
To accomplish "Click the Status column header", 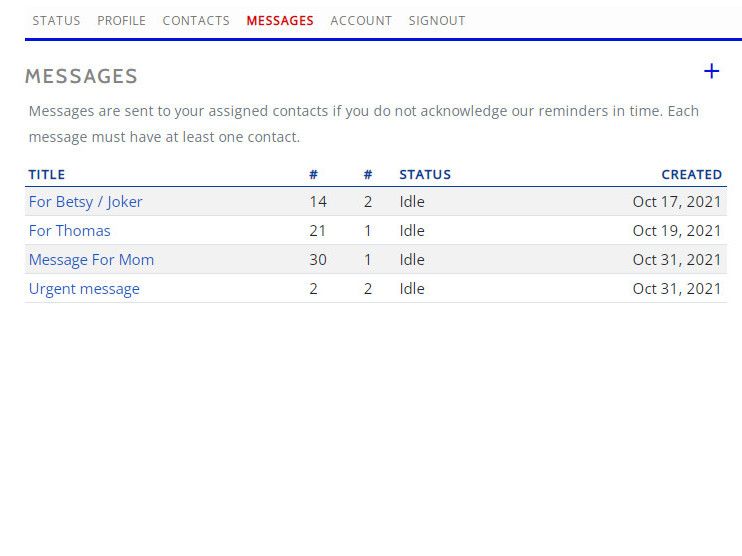I will click(x=425, y=174).
